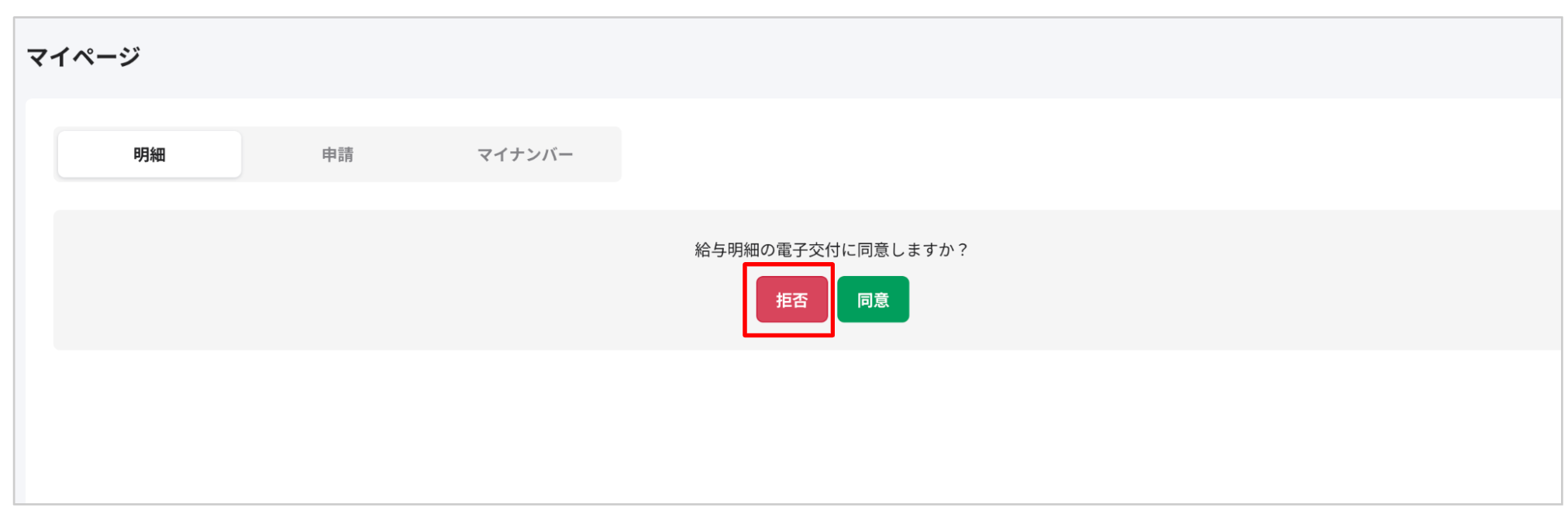The height and width of the screenshot is (518, 1568).
Task: Switch to the 申請 tab
Action: coord(337,154)
